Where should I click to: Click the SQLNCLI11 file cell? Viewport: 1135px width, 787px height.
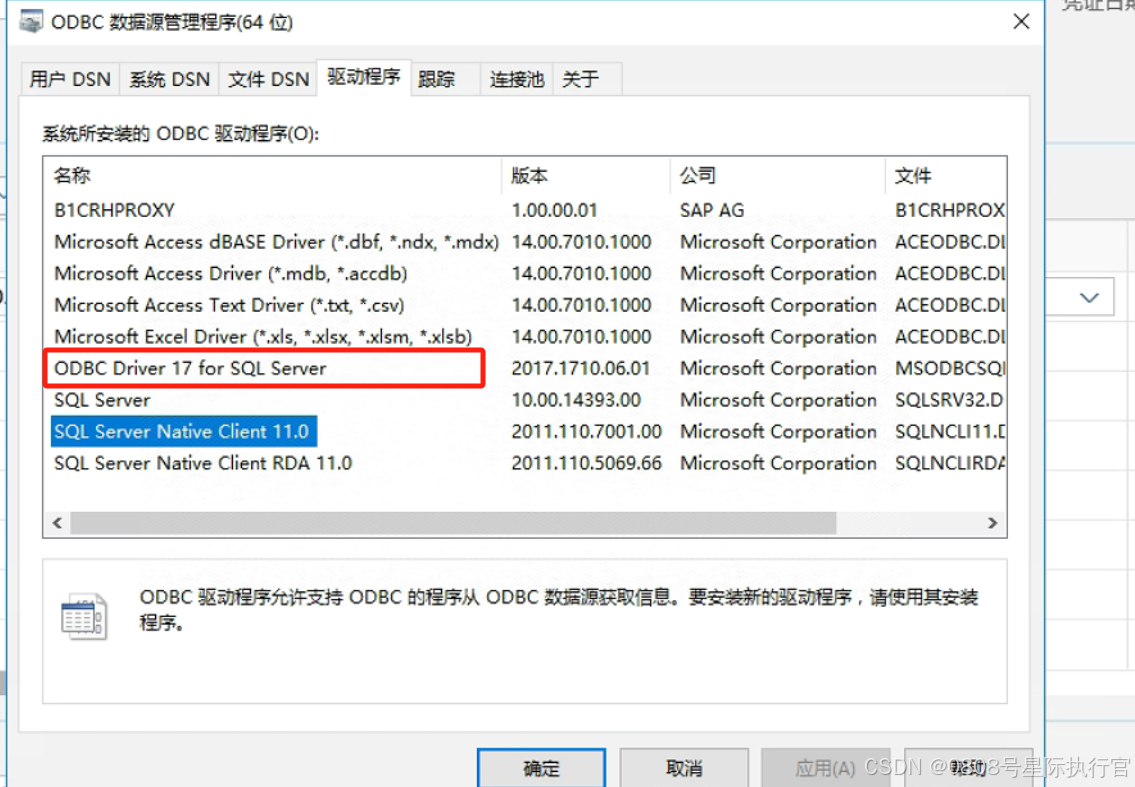[950, 432]
